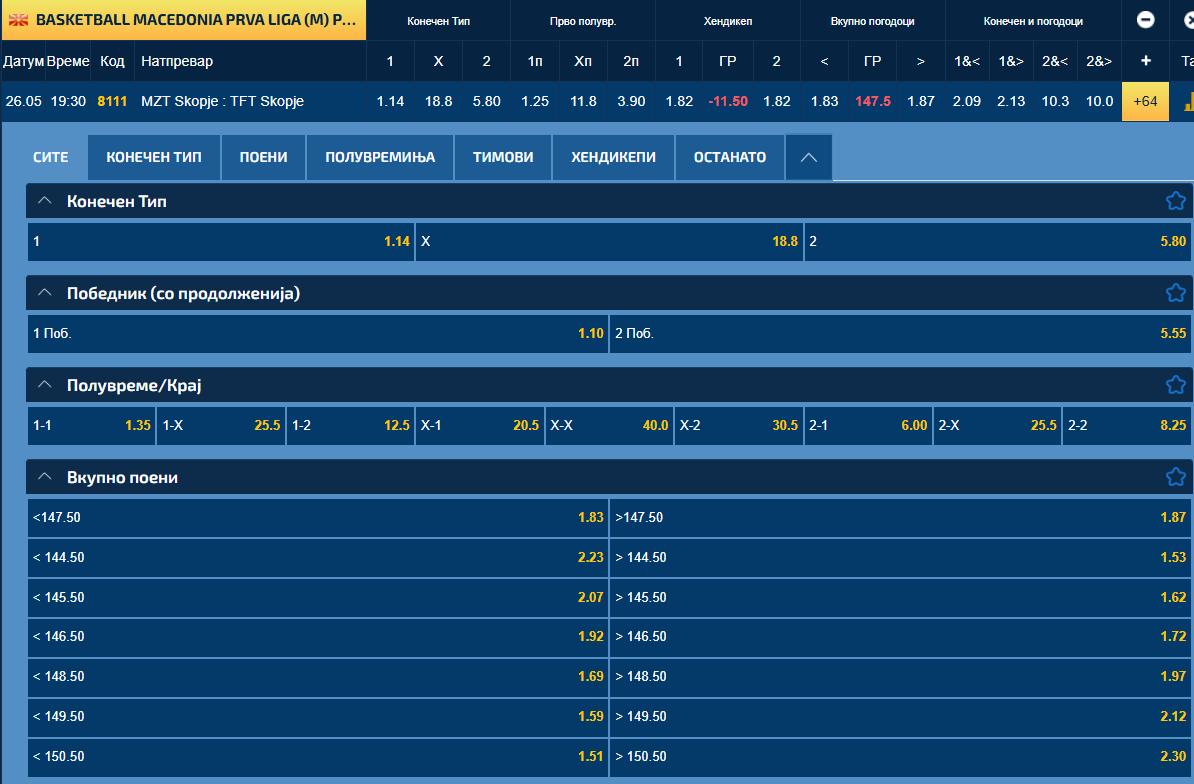
Task: Pick halftime/fulltime 2-1 at 6.00
Action: tap(868, 425)
